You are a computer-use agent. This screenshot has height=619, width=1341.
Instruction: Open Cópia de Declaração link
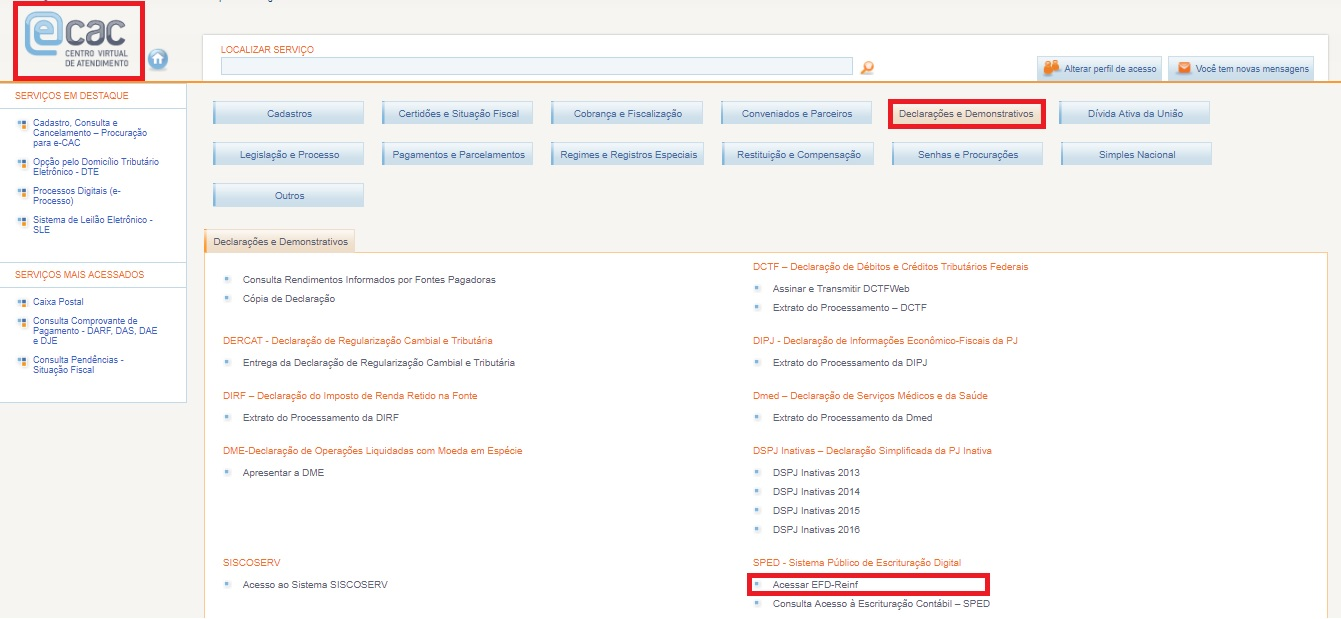click(289, 299)
